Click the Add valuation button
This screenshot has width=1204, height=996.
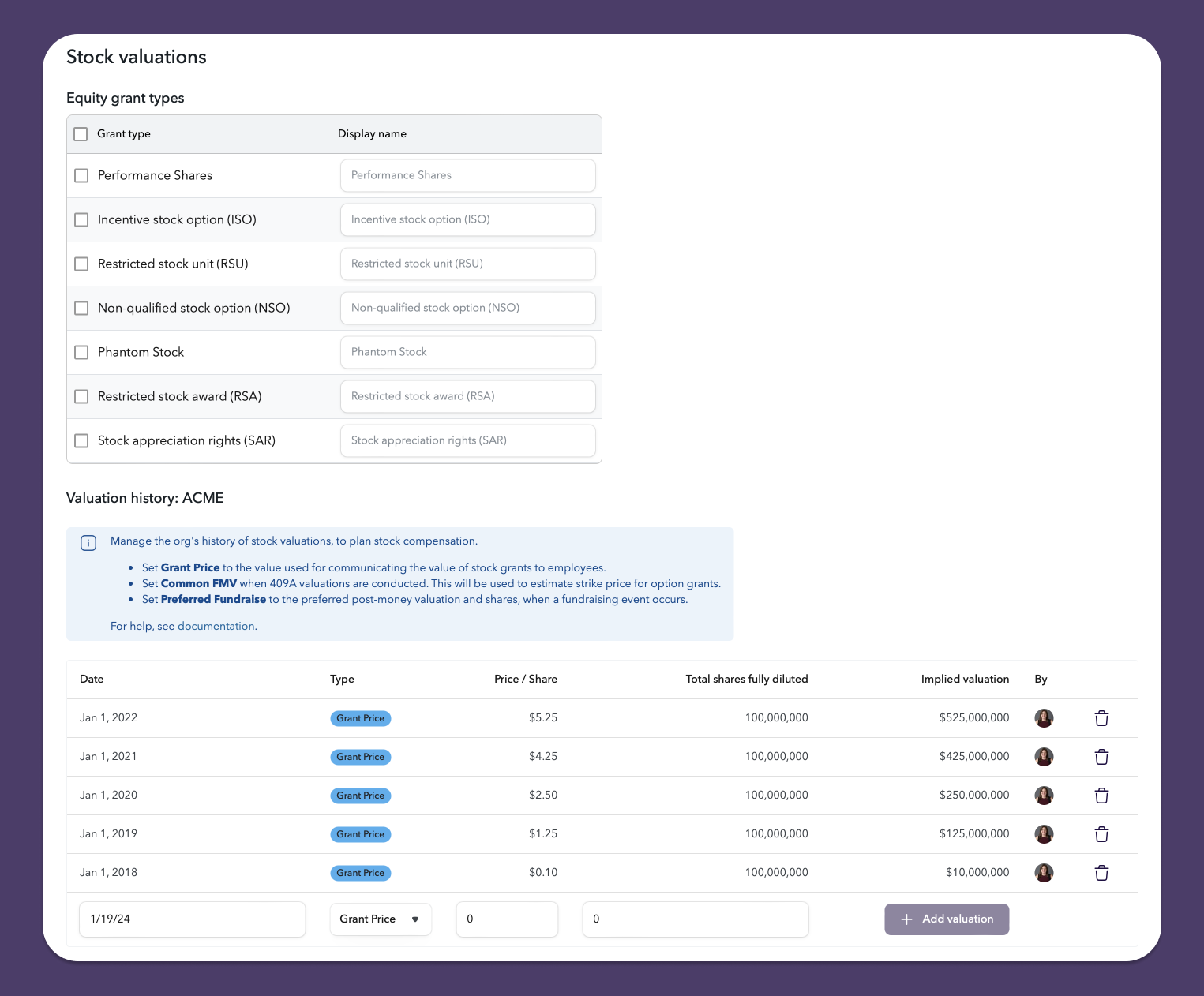[x=947, y=919]
